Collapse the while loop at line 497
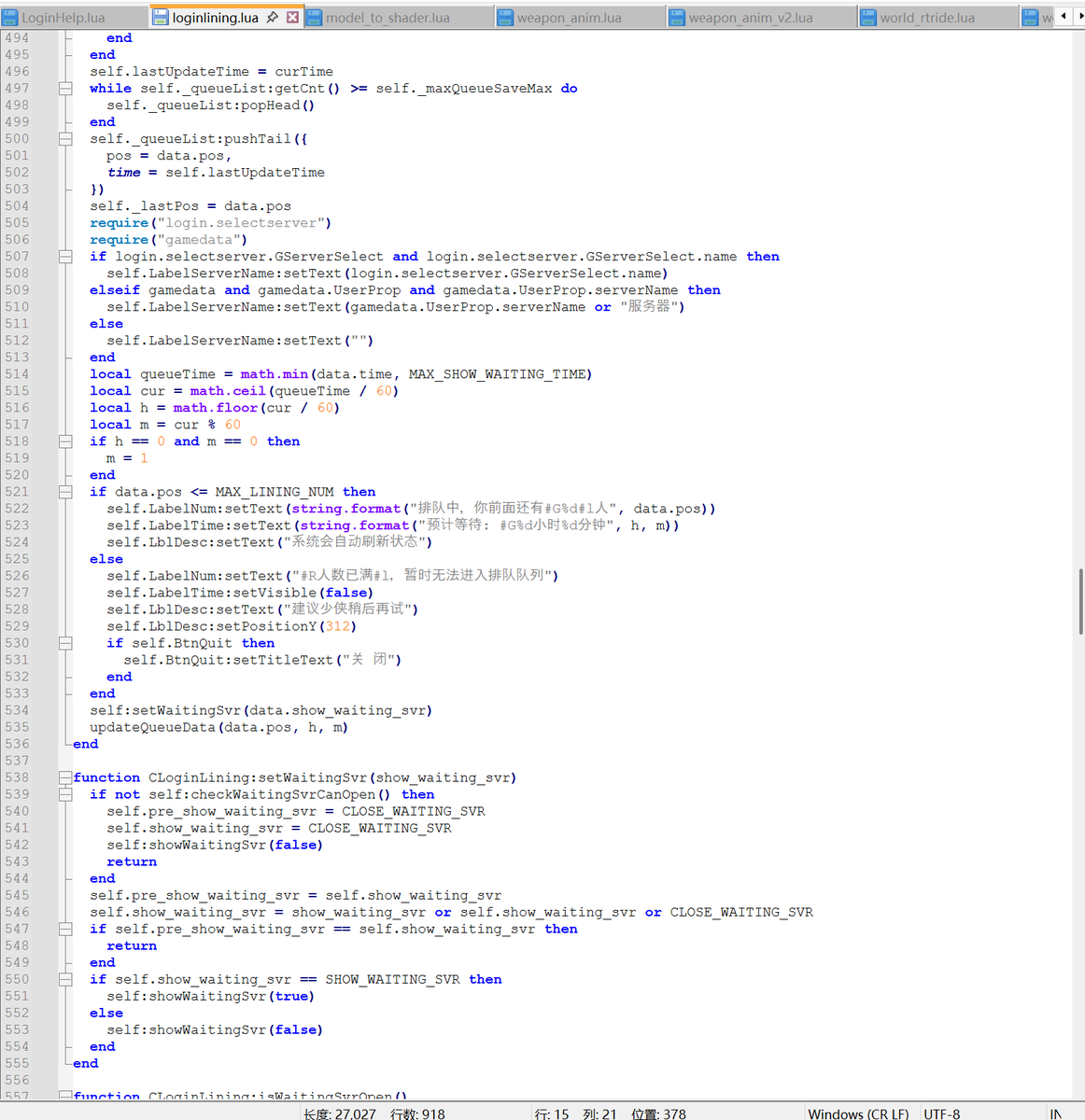1085x1120 pixels. point(65,89)
